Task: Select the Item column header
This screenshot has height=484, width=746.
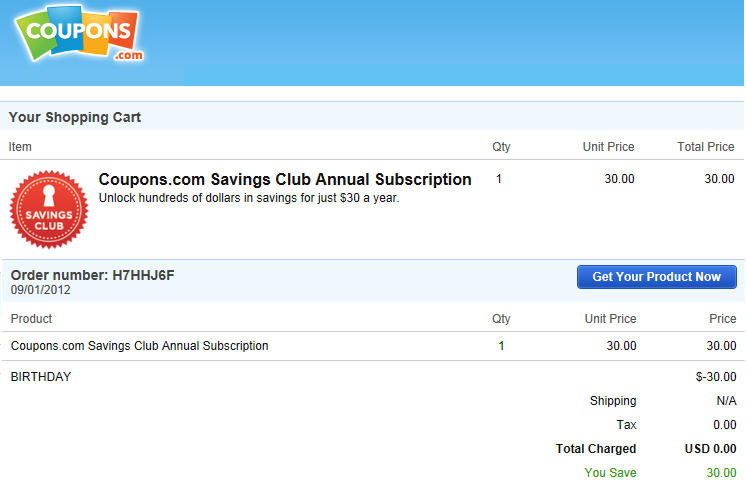Action: [20, 147]
